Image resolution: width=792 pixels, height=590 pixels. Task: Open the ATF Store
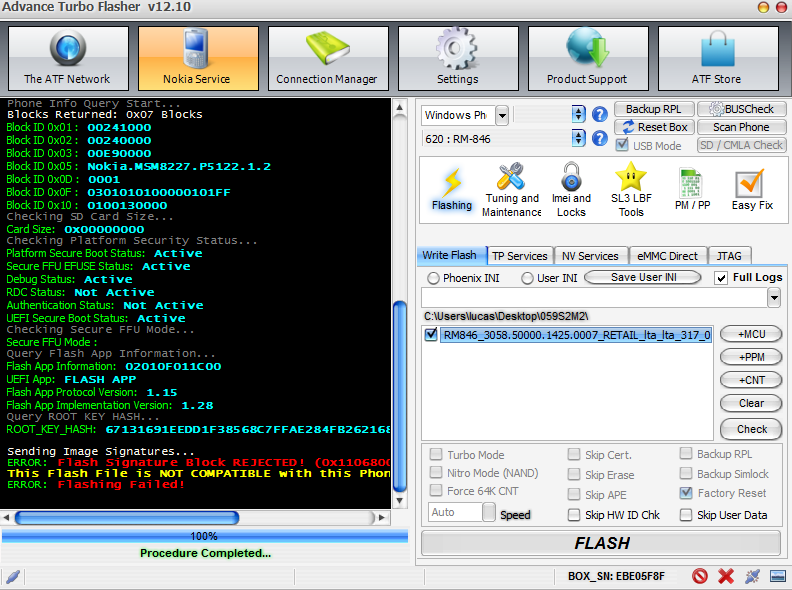(x=717, y=58)
